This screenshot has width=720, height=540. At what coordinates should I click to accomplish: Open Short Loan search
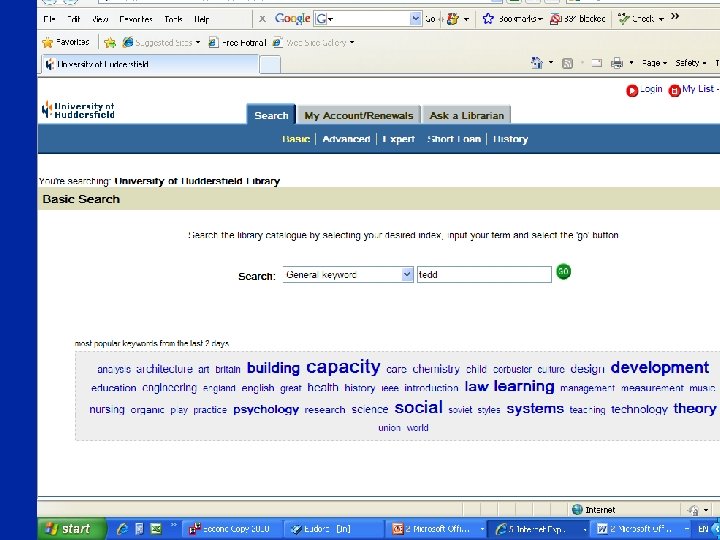[454, 139]
